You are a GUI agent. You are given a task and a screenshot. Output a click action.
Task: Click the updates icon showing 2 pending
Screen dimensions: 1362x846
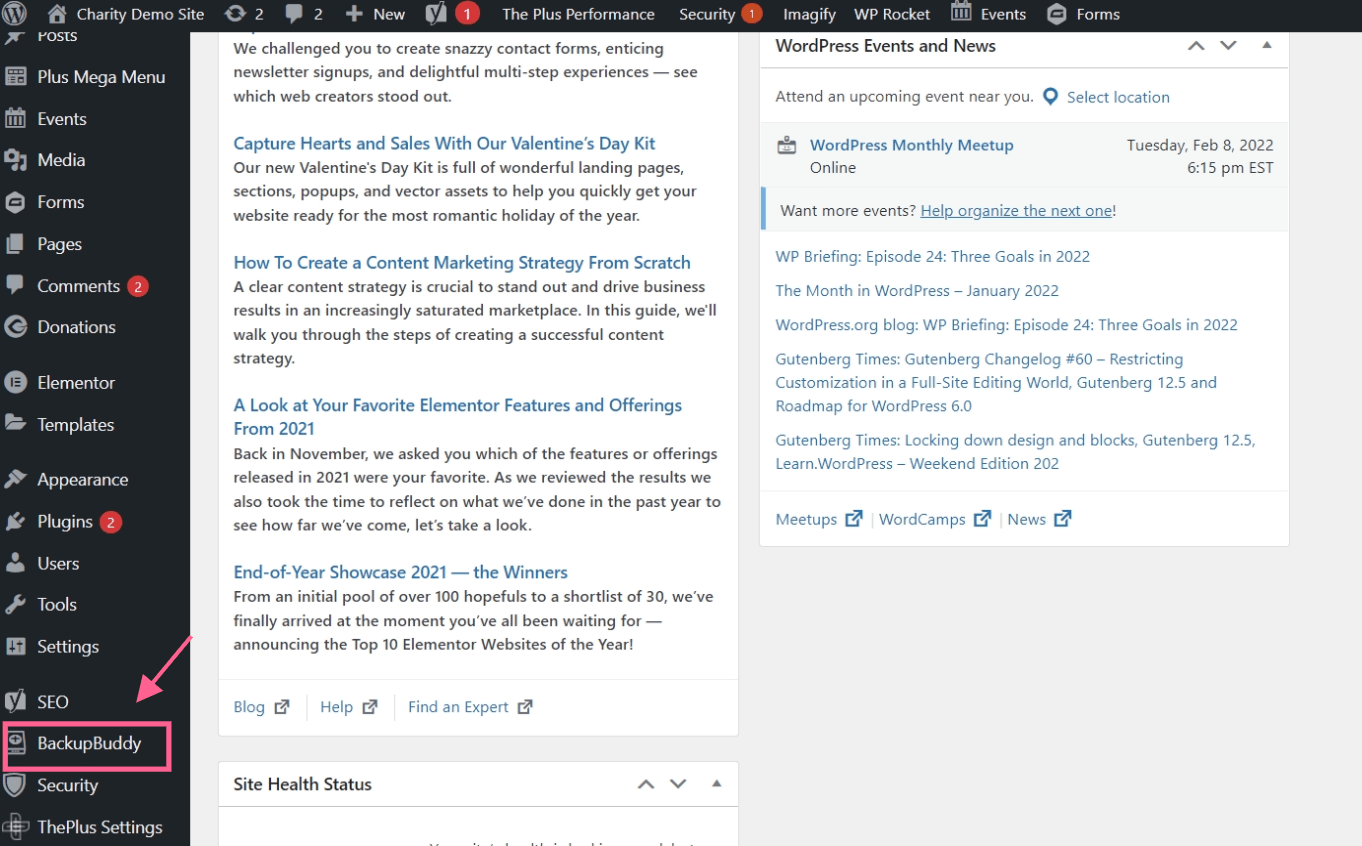pyautogui.click(x=247, y=14)
